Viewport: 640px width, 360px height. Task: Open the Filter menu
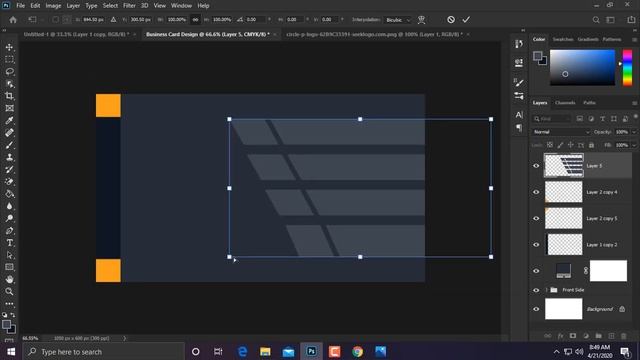click(129, 6)
